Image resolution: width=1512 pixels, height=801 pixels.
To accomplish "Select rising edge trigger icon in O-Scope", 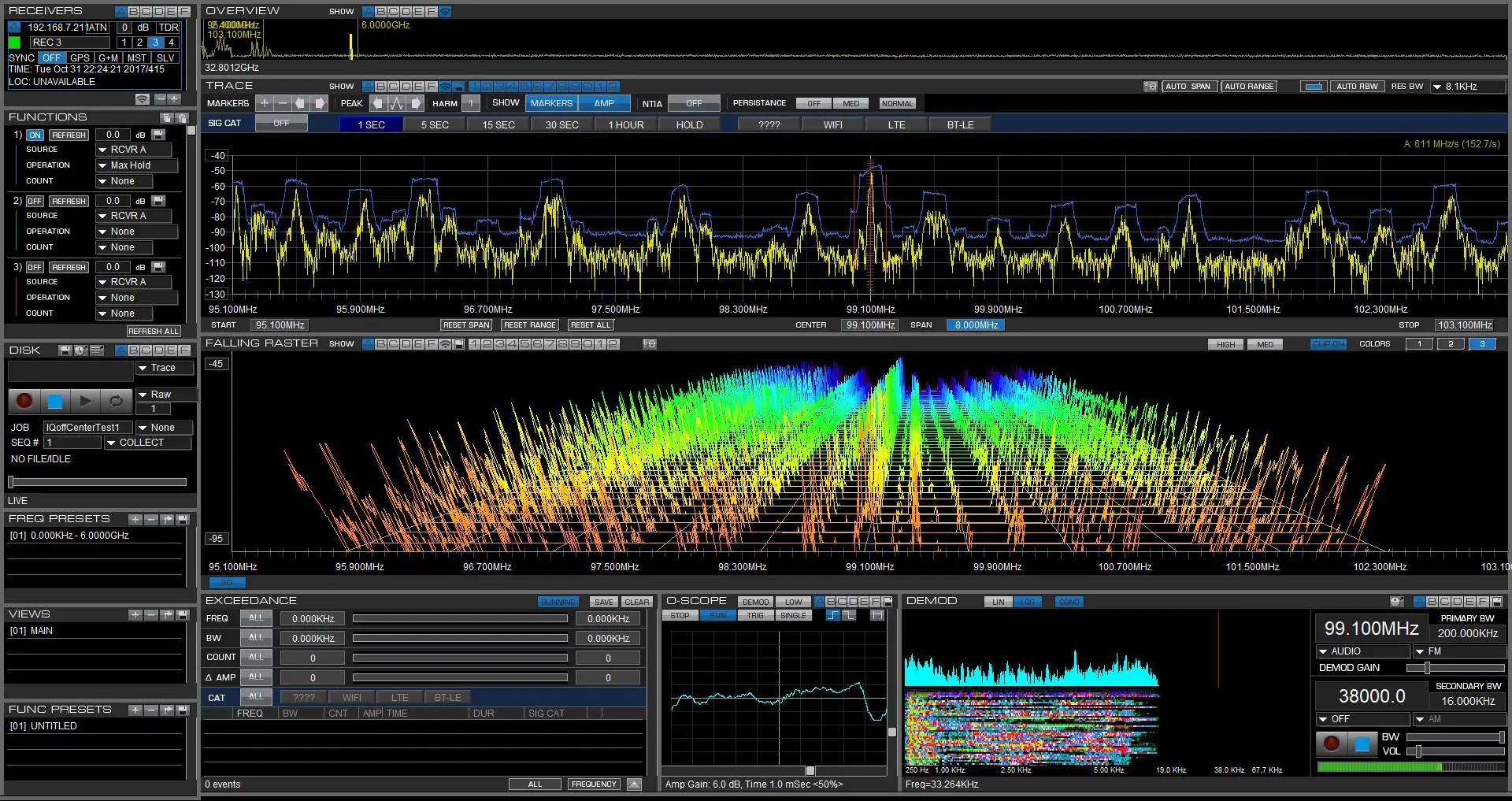I will [833, 615].
